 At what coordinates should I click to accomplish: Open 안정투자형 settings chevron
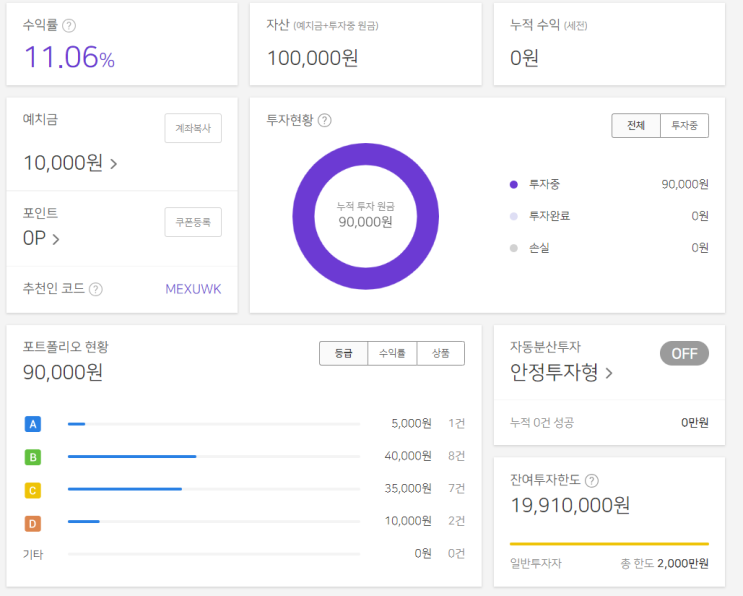[609, 373]
